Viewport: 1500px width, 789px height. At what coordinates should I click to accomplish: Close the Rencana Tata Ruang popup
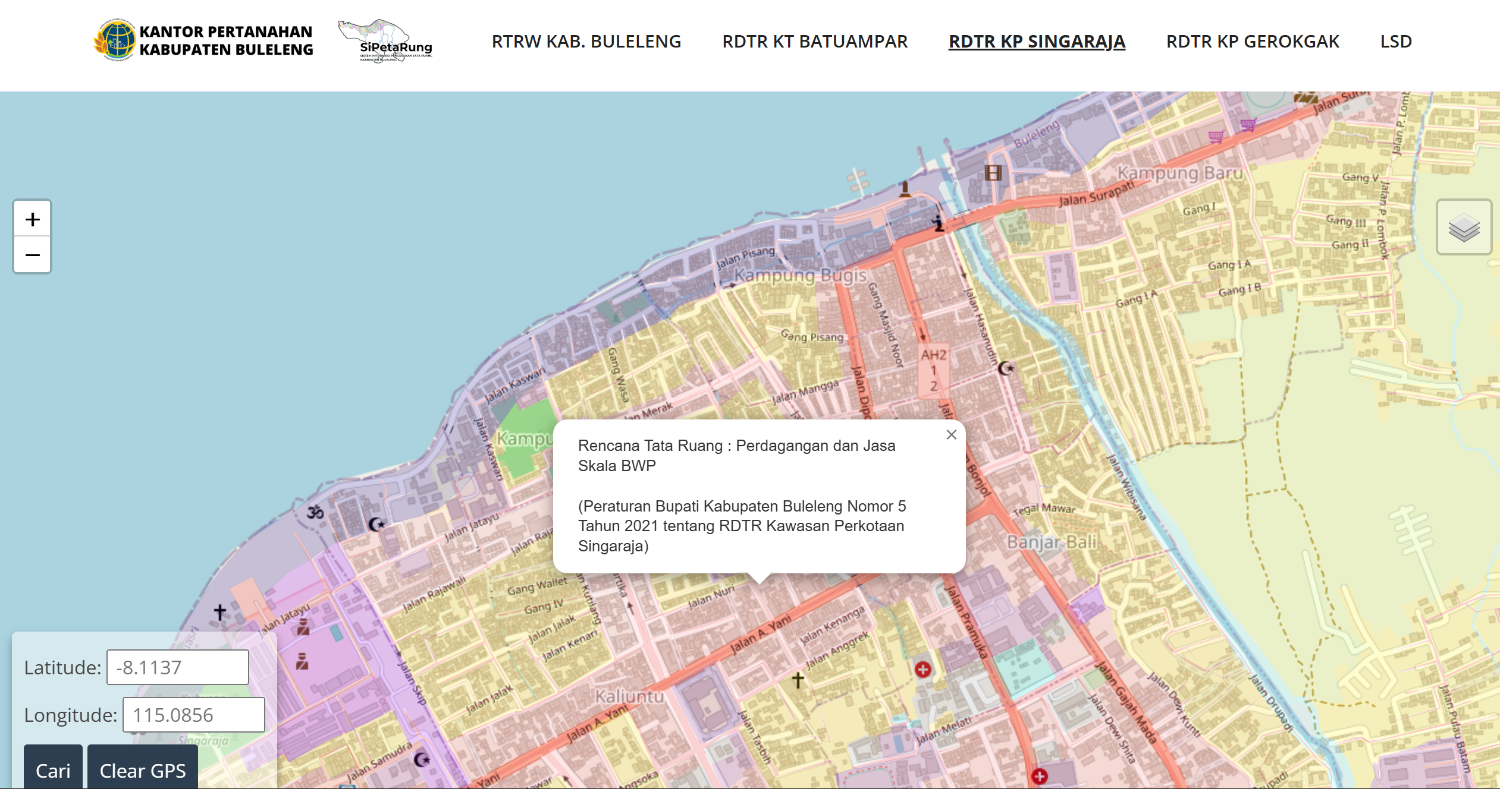(x=951, y=434)
